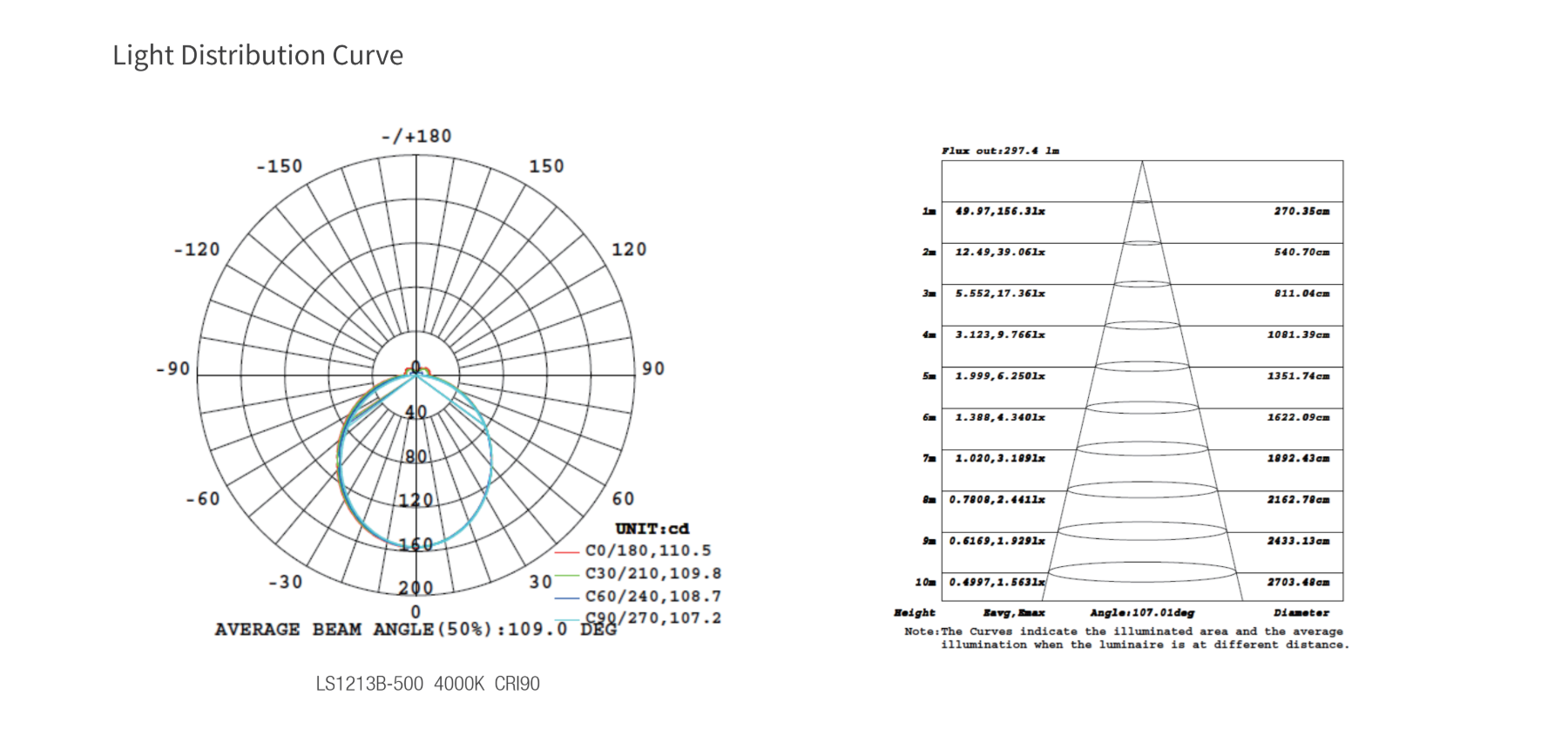This screenshot has width=1568, height=749.
Task: Click the 'UNIT:cd' legend title
Action: click(652, 529)
